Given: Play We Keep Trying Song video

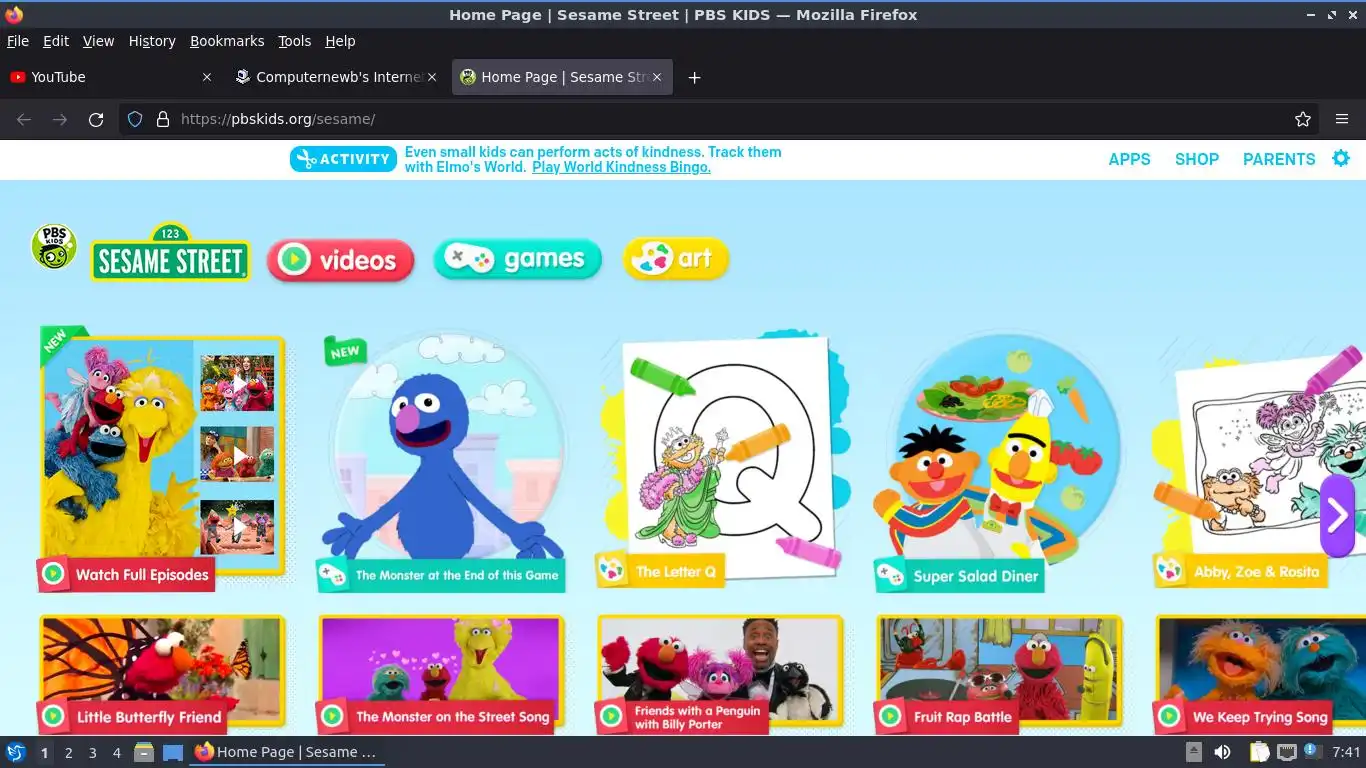Looking at the screenshot, I should click(x=1260, y=673).
